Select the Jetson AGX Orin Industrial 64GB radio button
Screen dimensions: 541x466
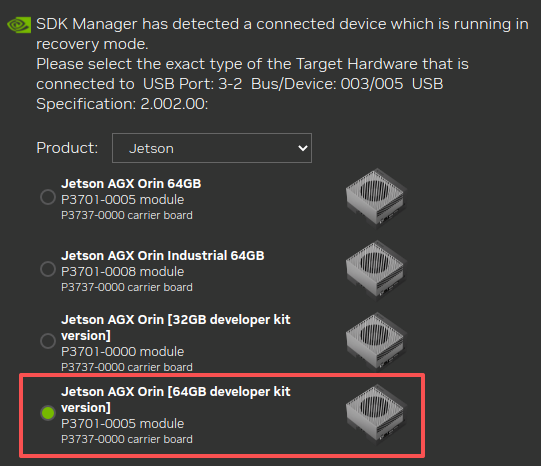[x=48, y=269]
